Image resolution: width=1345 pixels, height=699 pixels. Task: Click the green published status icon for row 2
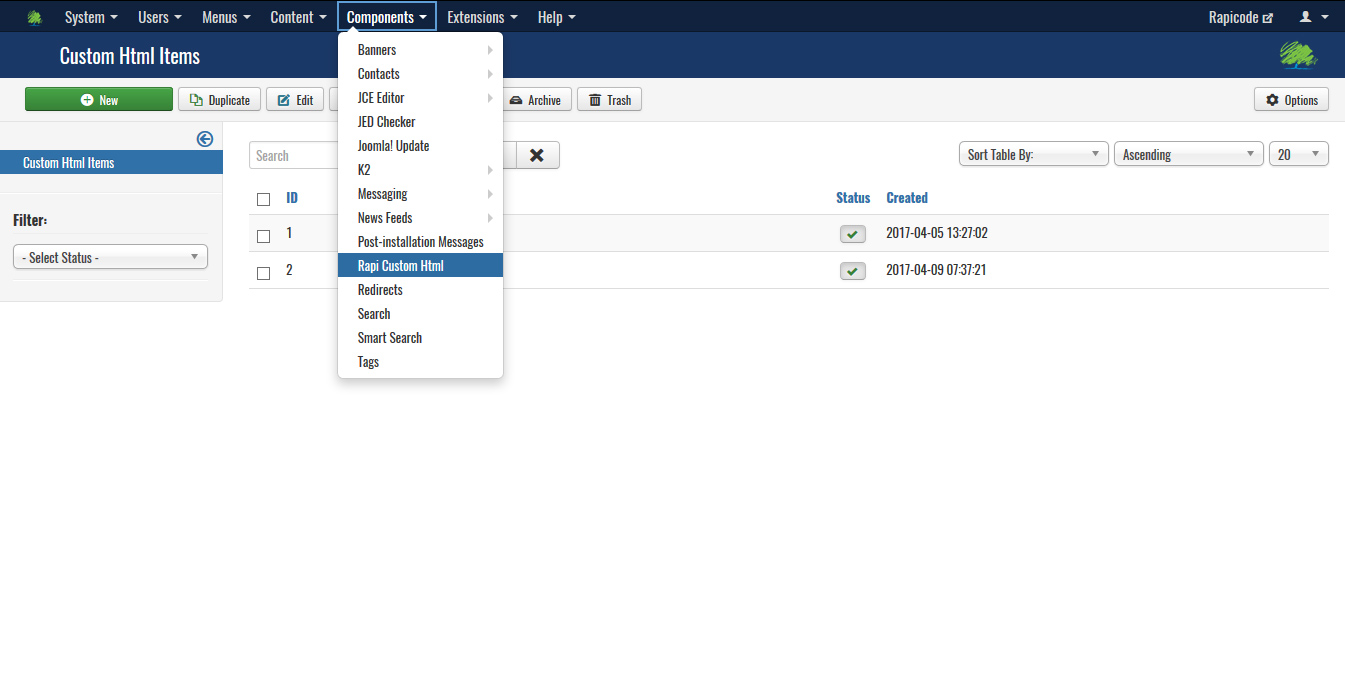tap(853, 271)
